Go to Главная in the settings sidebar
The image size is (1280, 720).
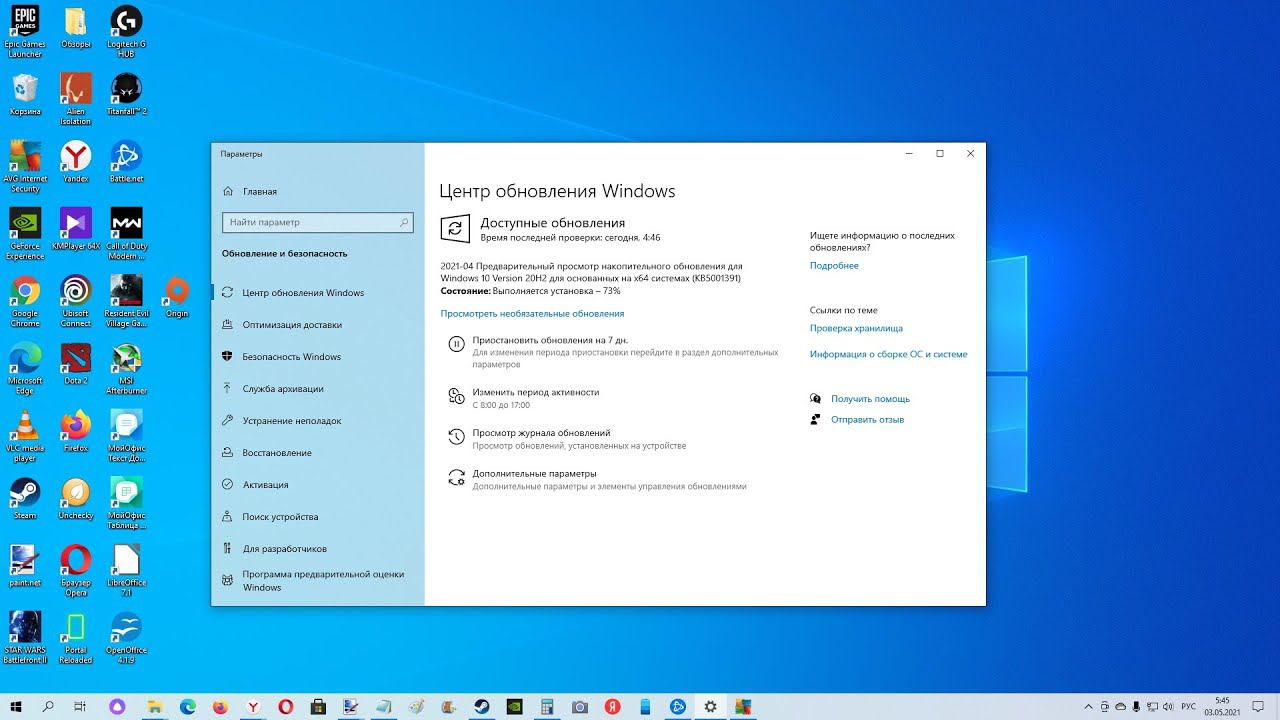point(318,191)
